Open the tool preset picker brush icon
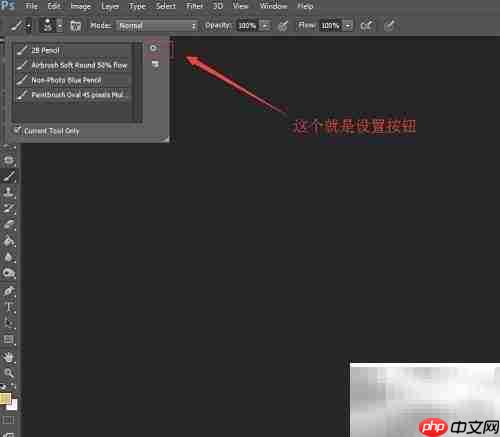 pos(16,25)
